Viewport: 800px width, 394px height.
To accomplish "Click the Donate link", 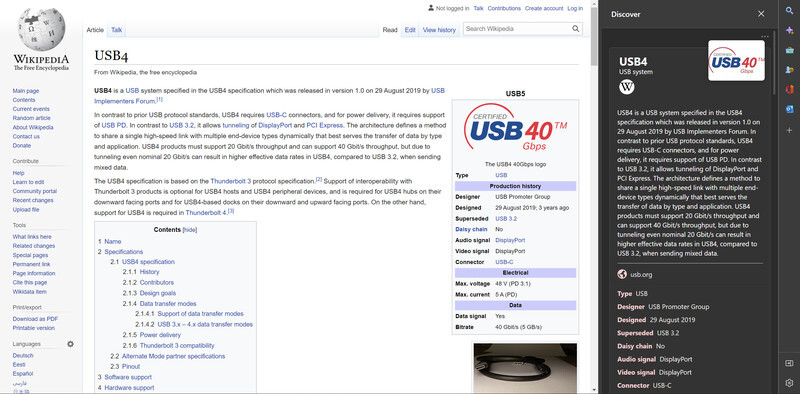I will point(22,145).
